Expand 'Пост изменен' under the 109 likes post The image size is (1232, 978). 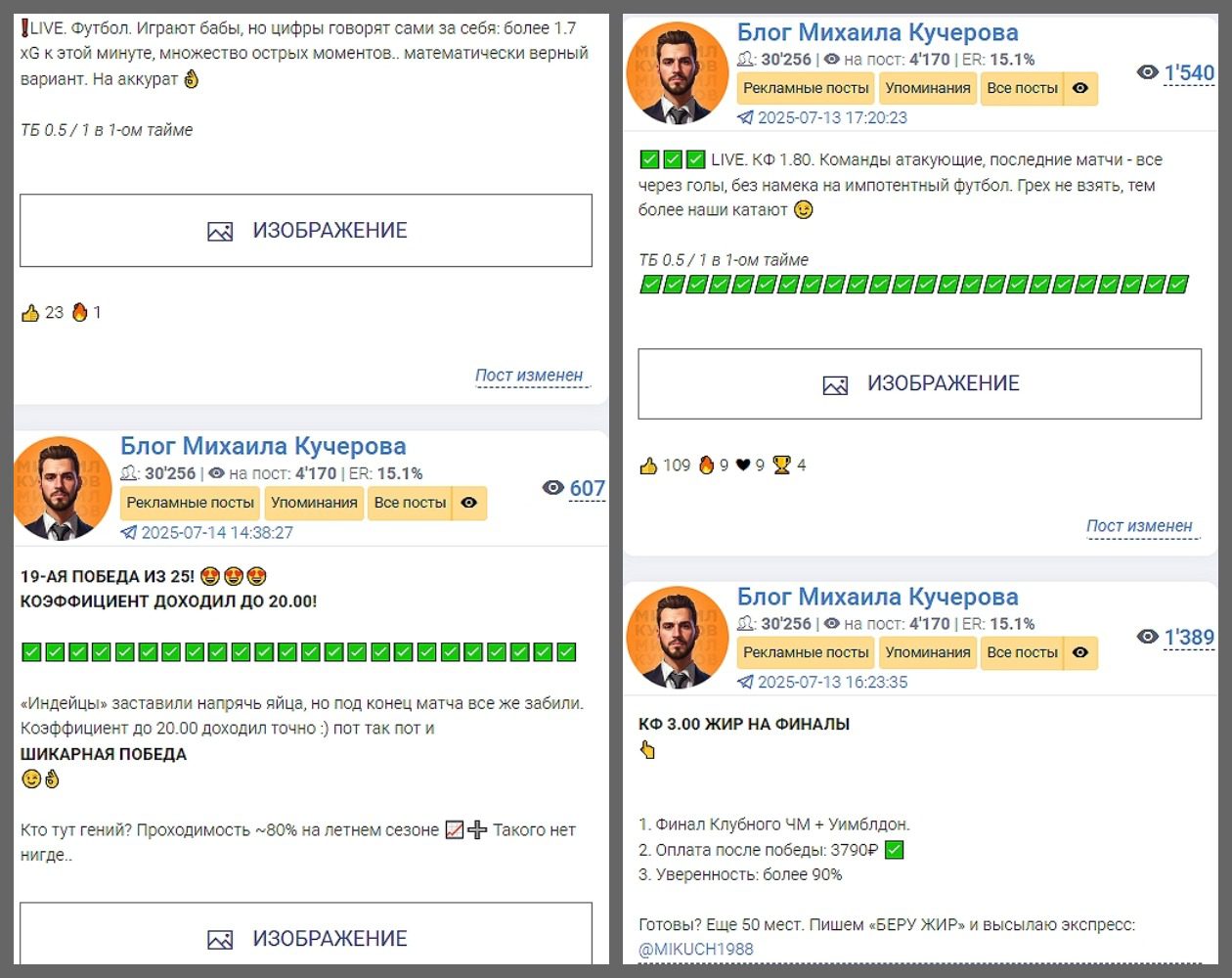point(1139,526)
